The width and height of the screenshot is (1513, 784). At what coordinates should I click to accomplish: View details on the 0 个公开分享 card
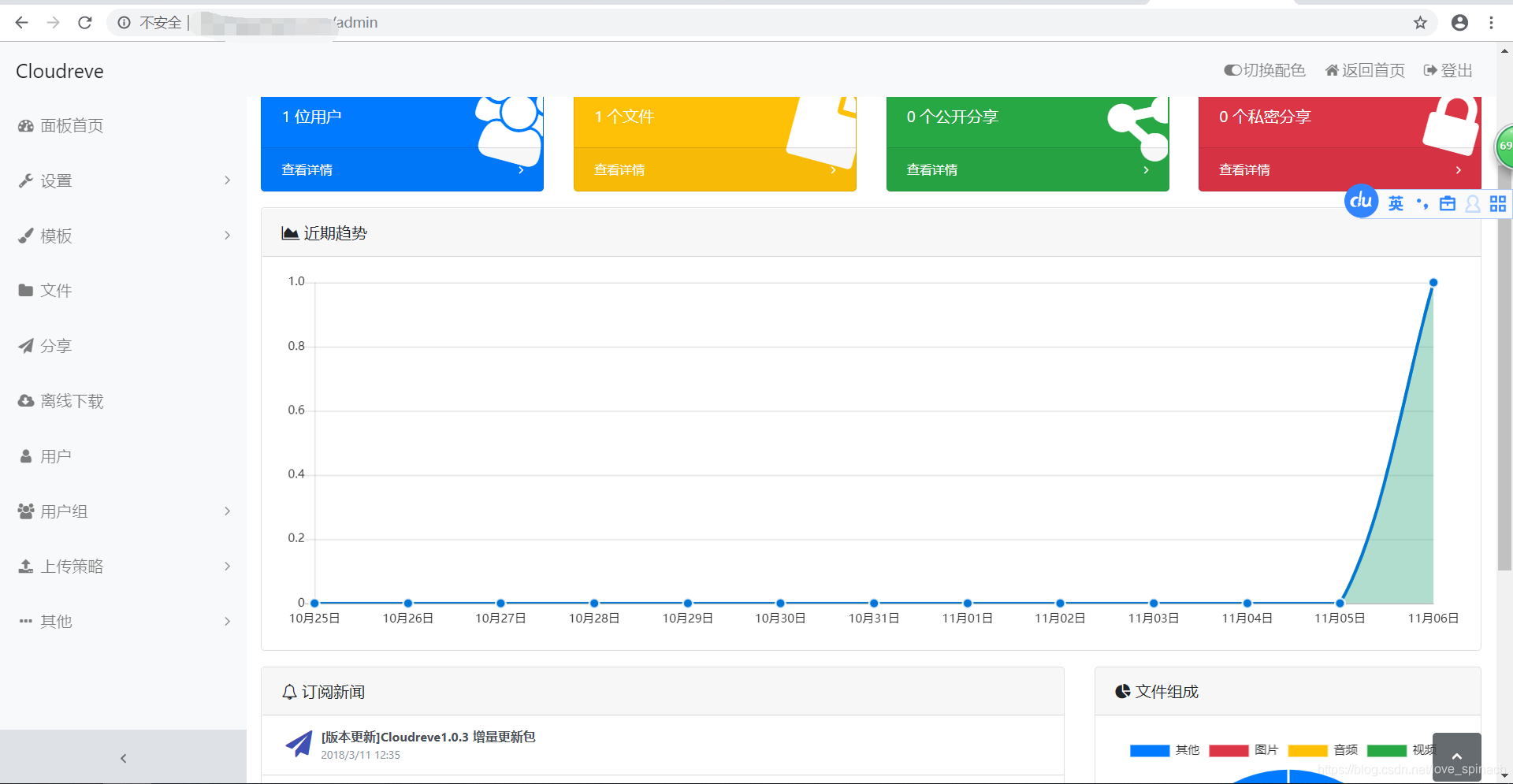[x=1028, y=169]
